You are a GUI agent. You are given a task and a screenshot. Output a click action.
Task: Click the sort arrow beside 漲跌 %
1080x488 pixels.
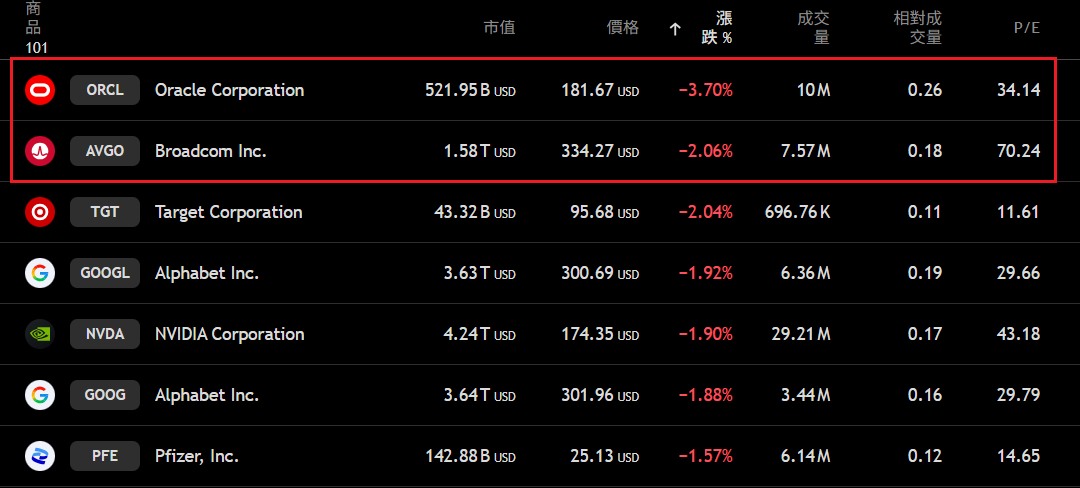coord(675,29)
